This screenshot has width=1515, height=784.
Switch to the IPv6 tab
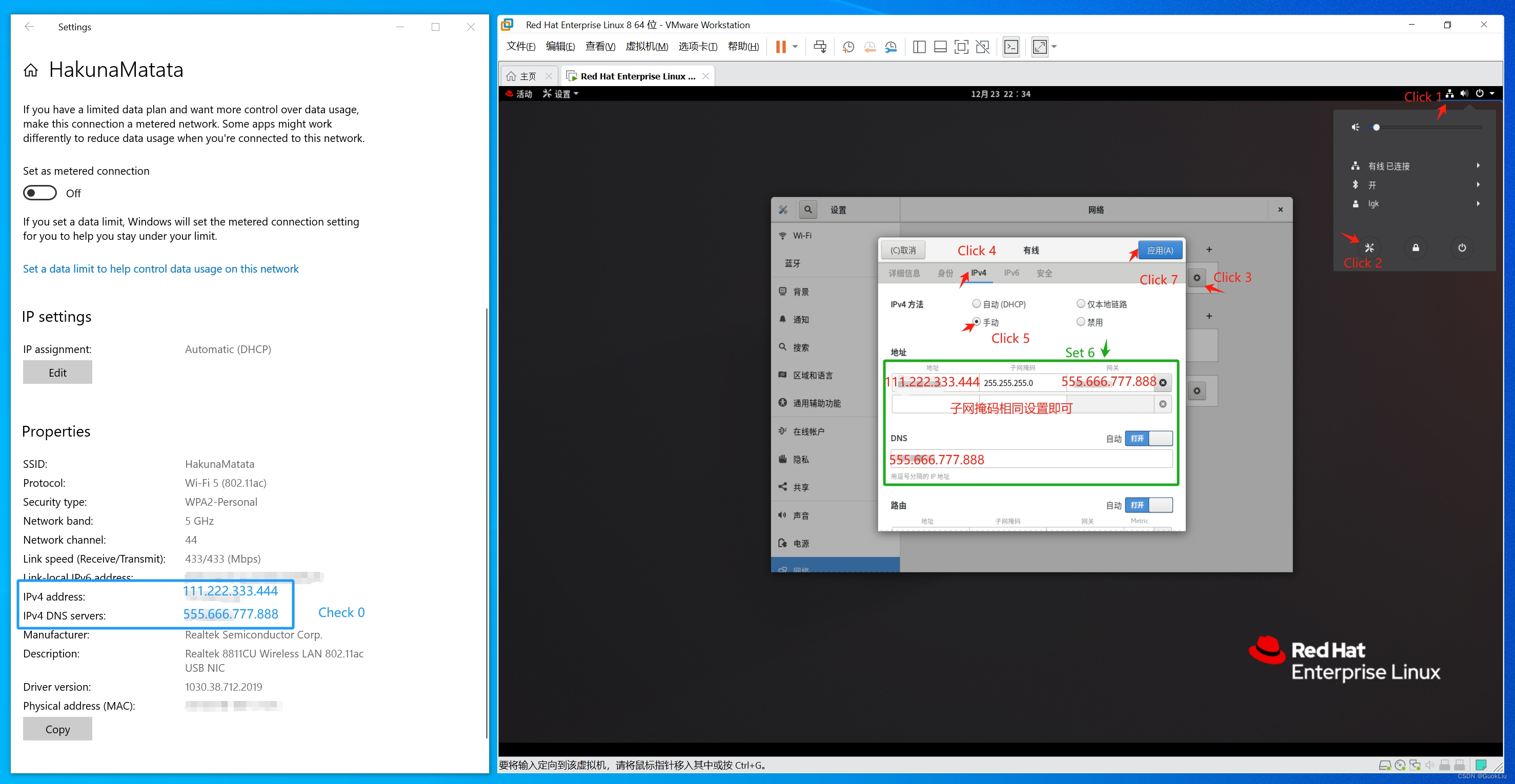1011,273
